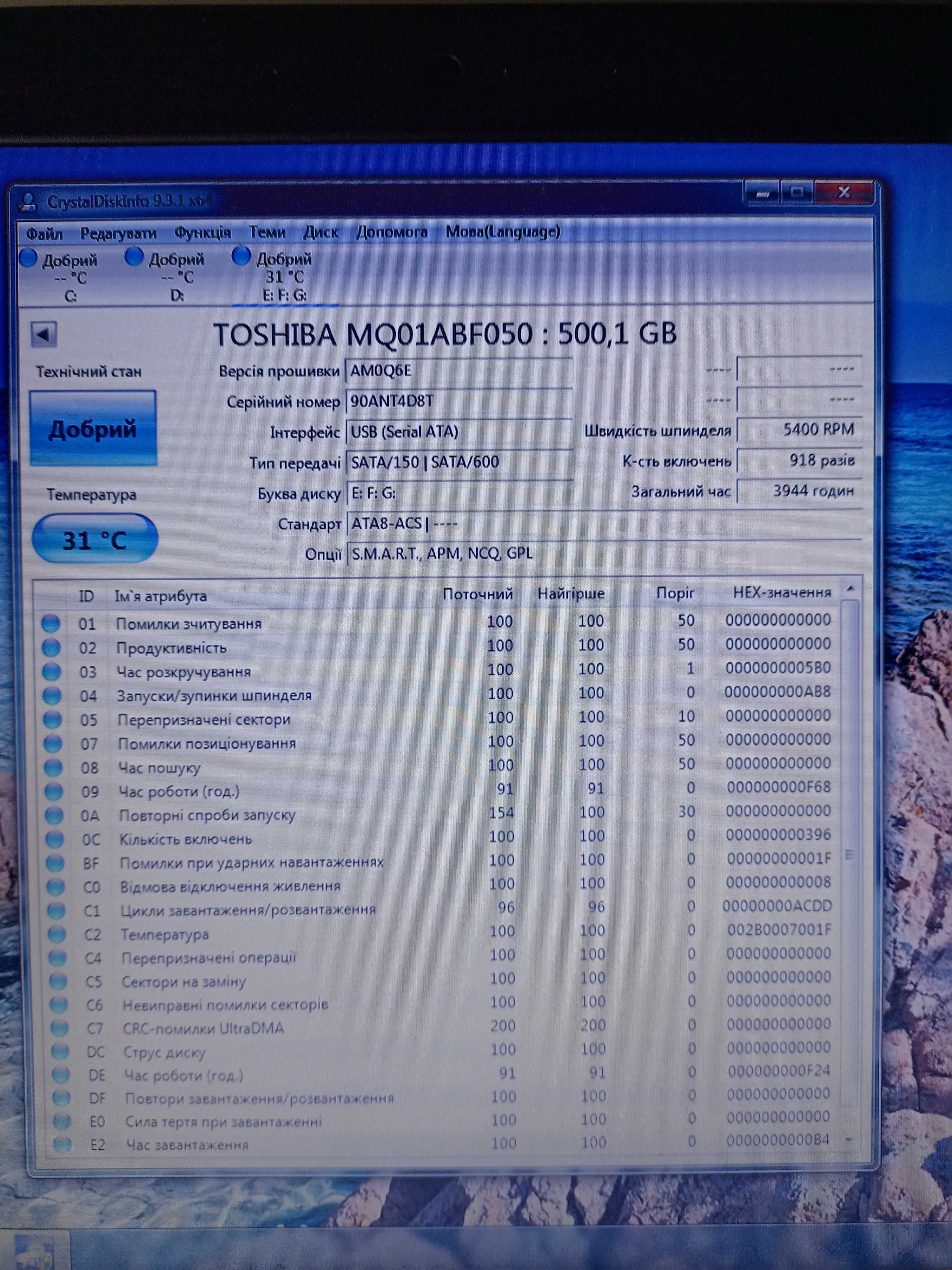Click the 5400 RPM rotation speed field
This screenshot has width=952, height=1270.
click(x=799, y=430)
